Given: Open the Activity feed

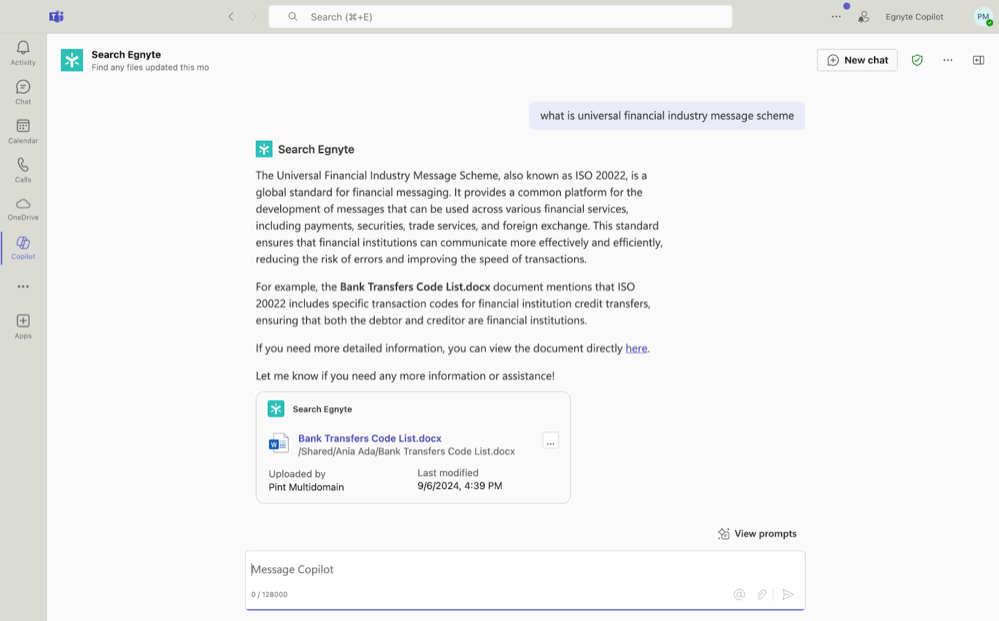Looking at the screenshot, I should (x=23, y=53).
